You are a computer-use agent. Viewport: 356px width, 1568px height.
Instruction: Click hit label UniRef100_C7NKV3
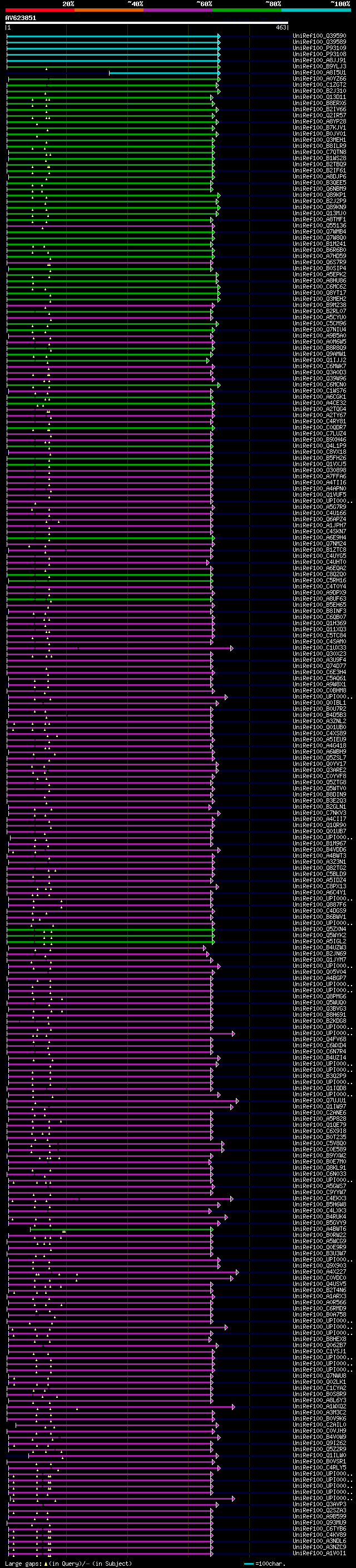point(319,813)
